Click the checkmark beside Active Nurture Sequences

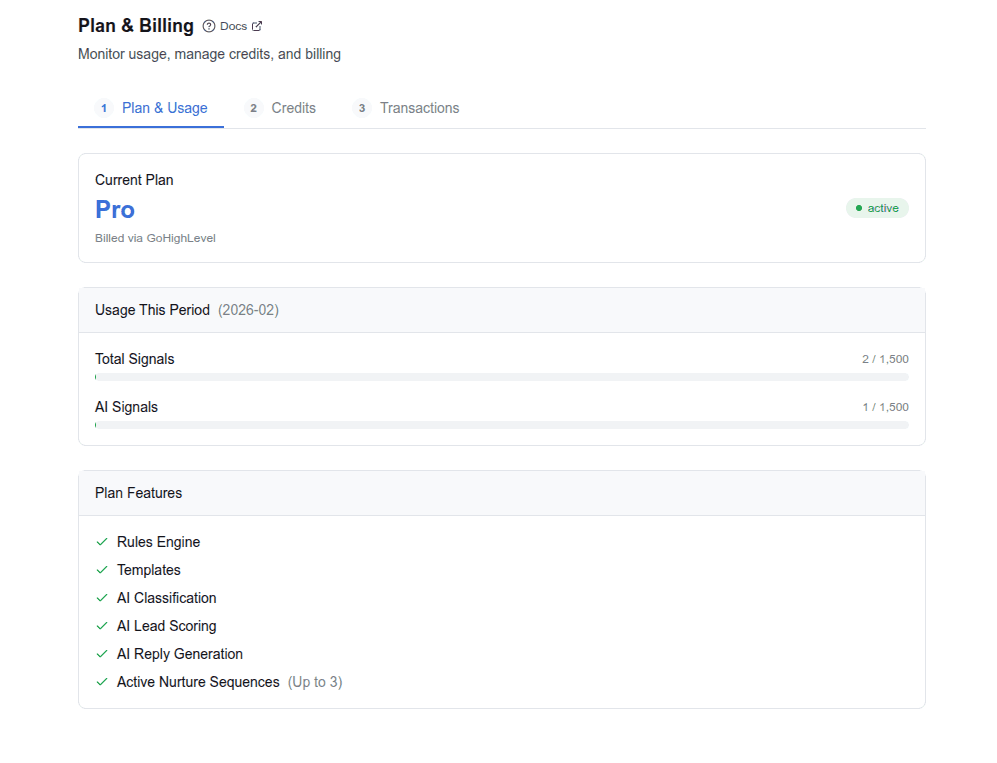pyautogui.click(x=101, y=681)
